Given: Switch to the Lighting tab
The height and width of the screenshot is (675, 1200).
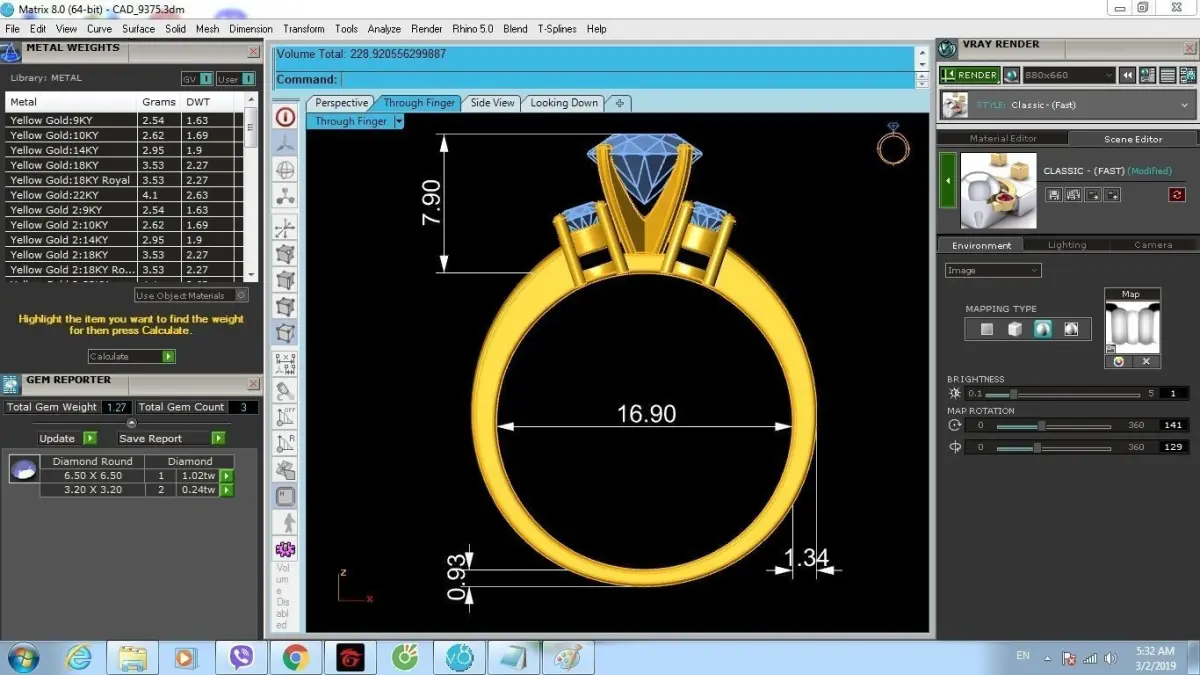Looking at the screenshot, I should click(x=1067, y=245).
